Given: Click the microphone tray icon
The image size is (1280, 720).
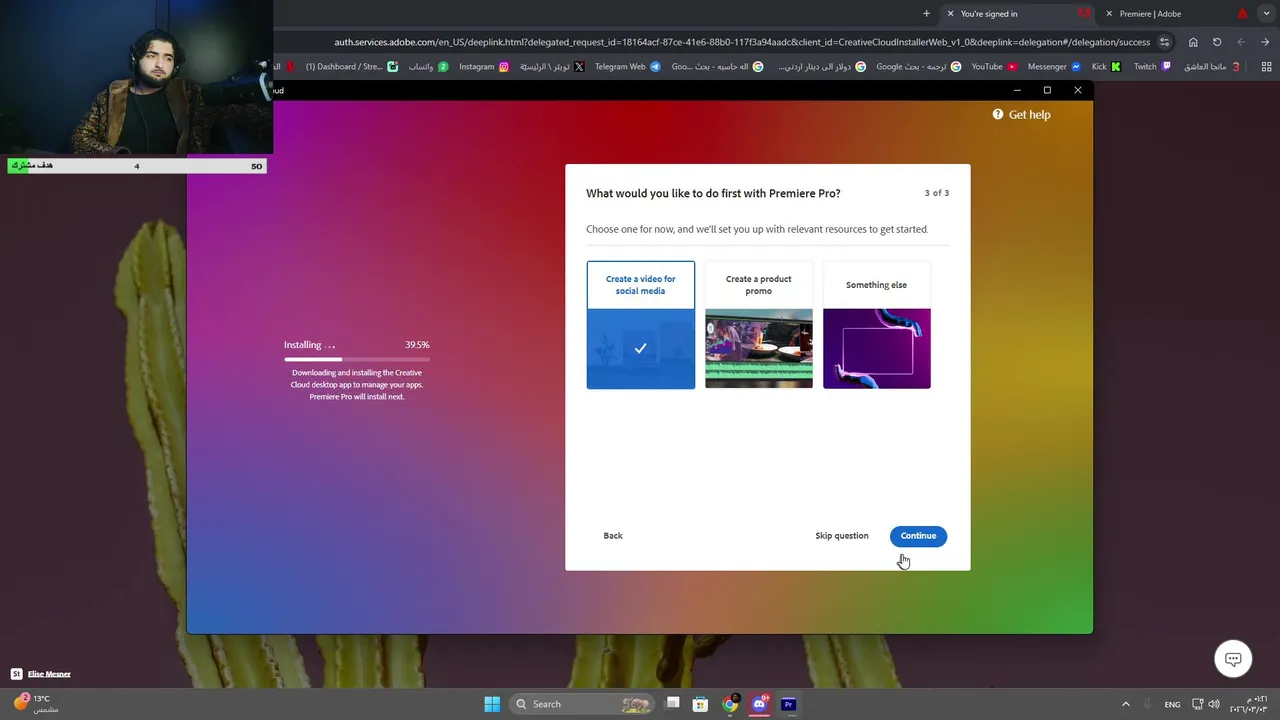Looking at the screenshot, I should (x=1148, y=704).
